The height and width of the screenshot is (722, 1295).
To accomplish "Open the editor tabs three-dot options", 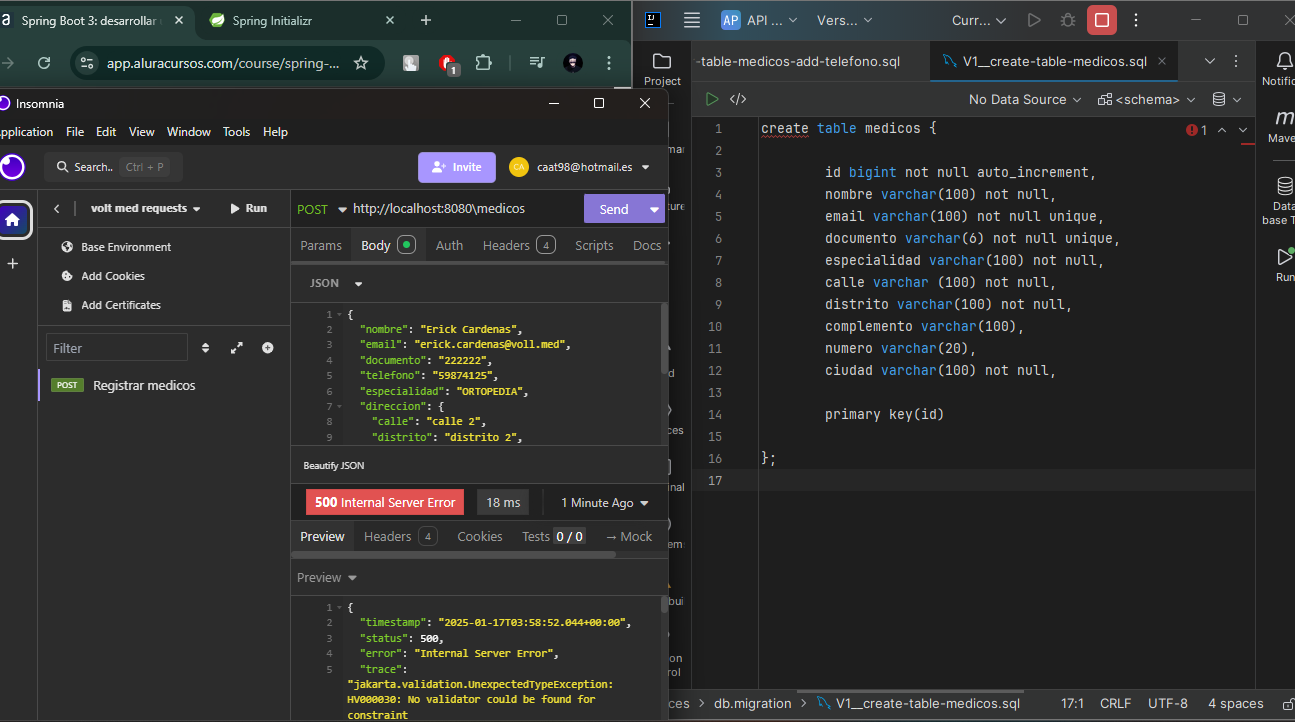I will [1236, 61].
